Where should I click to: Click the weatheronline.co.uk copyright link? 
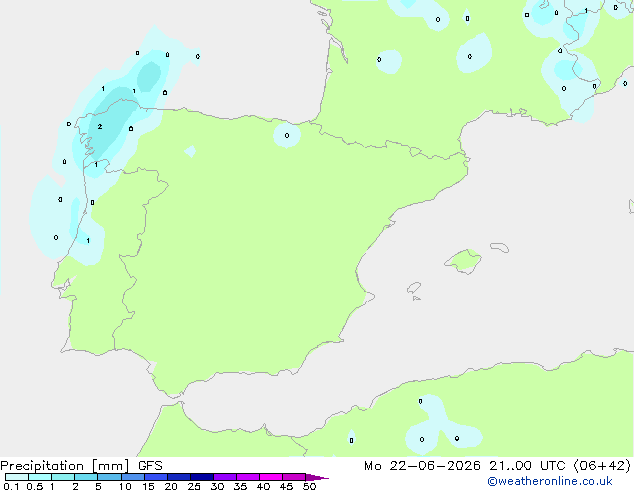click(549, 481)
